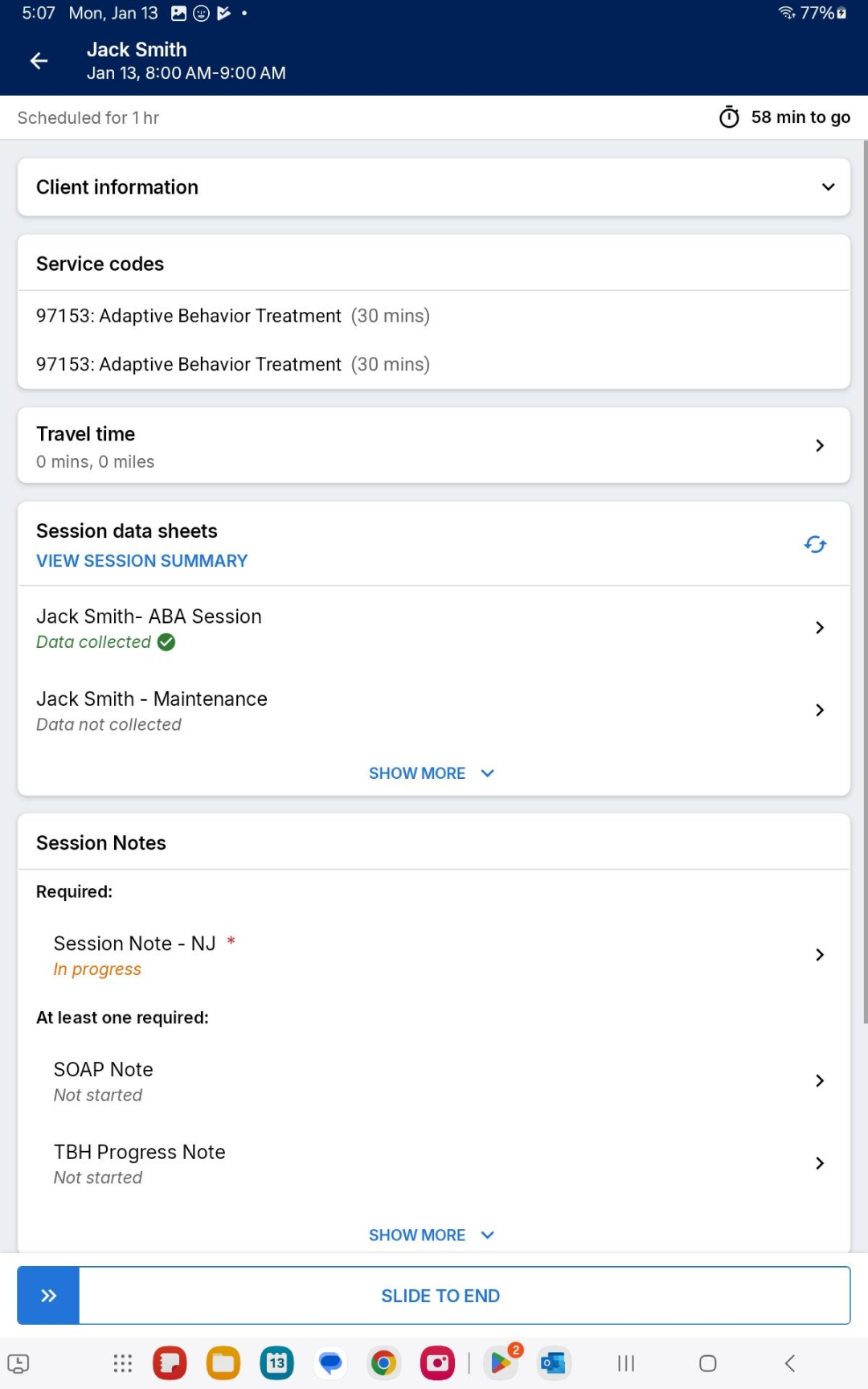
Task: Show more session data sheets
Action: [x=432, y=773]
